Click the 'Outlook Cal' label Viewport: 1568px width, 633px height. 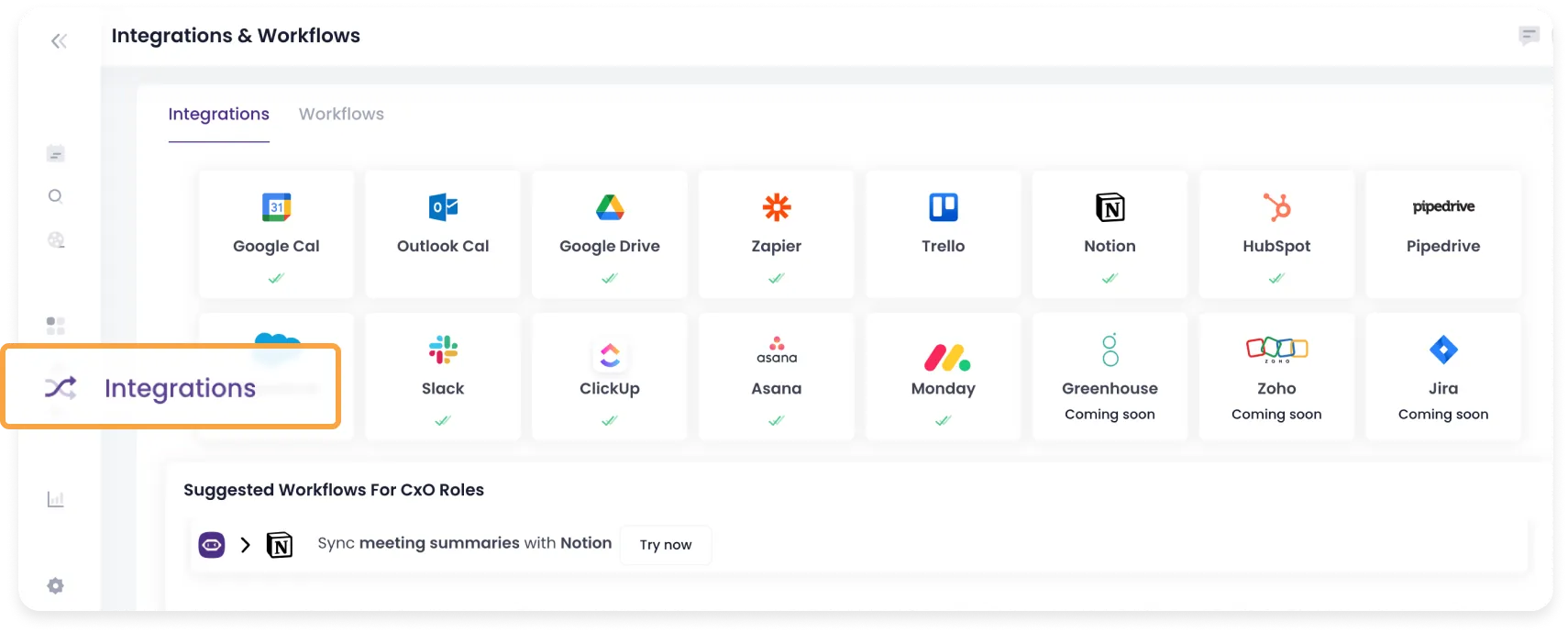click(x=443, y=246)
